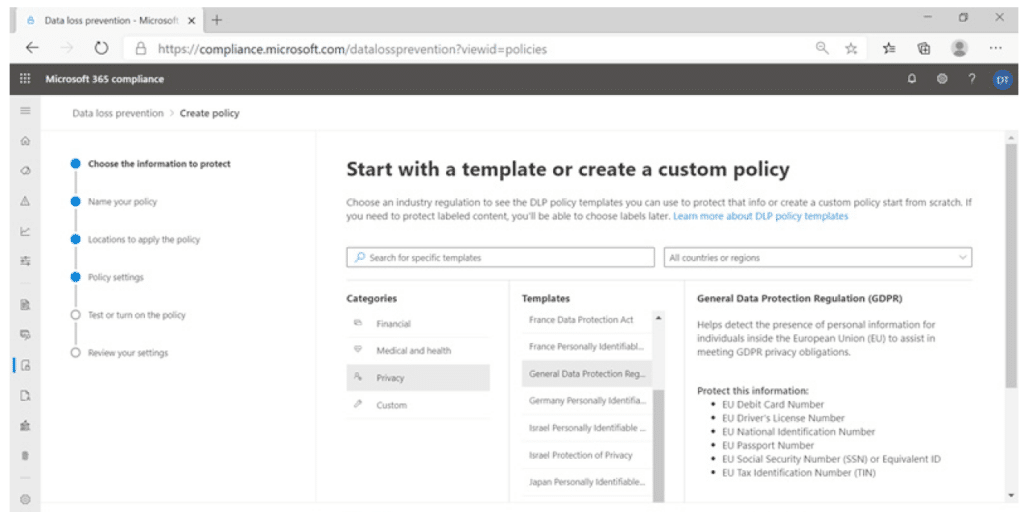Viewport: 1024px width, 512px height.
Task: Select Review your settings step
Action: click(128, 353)
